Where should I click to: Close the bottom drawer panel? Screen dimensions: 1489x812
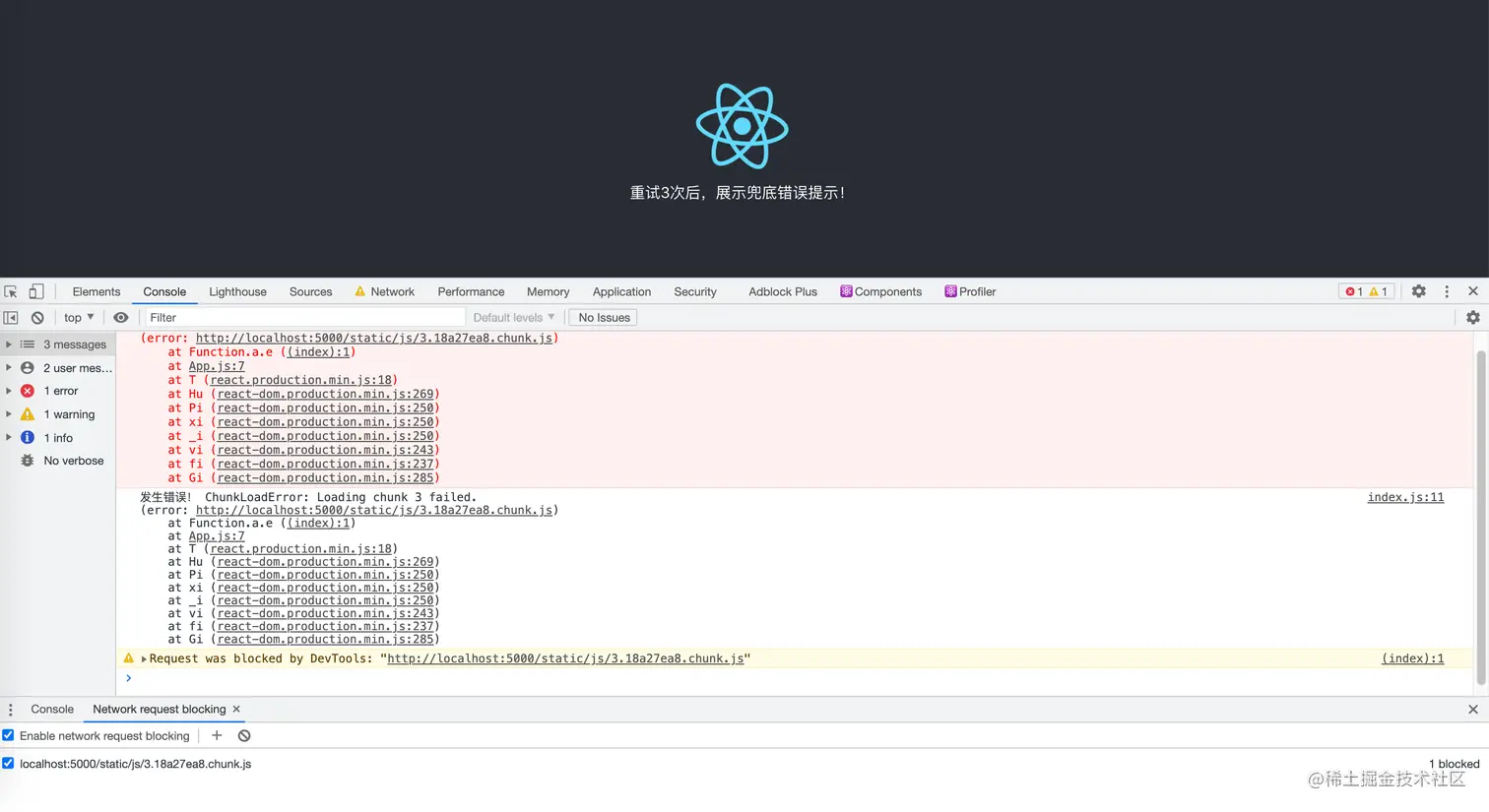click(1473, 710)
